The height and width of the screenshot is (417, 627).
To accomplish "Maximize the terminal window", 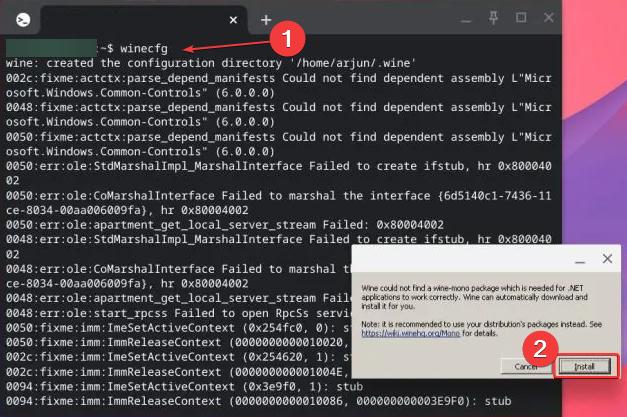I will (x=521, y=18).
